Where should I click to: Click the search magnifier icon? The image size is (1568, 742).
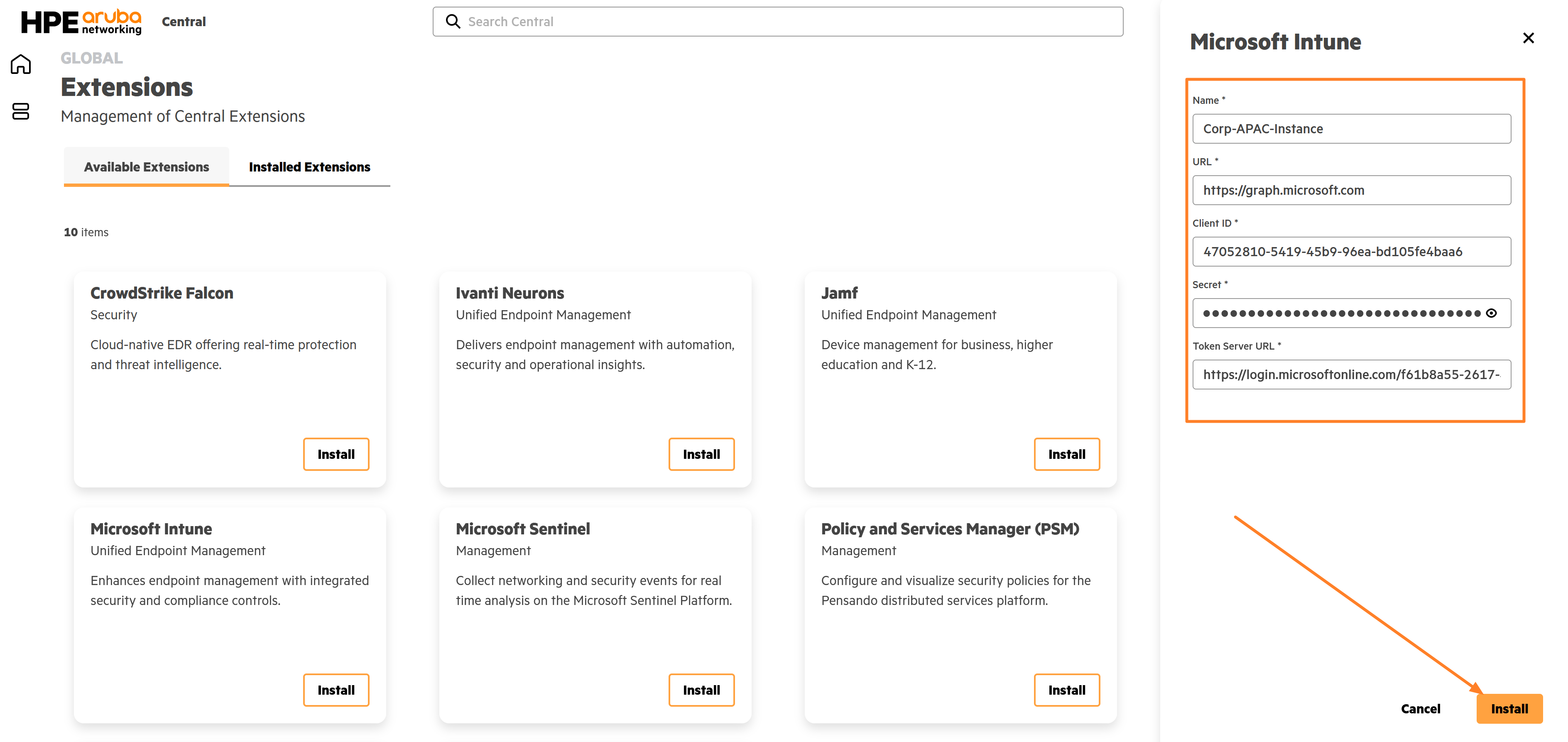pos(453,21)
